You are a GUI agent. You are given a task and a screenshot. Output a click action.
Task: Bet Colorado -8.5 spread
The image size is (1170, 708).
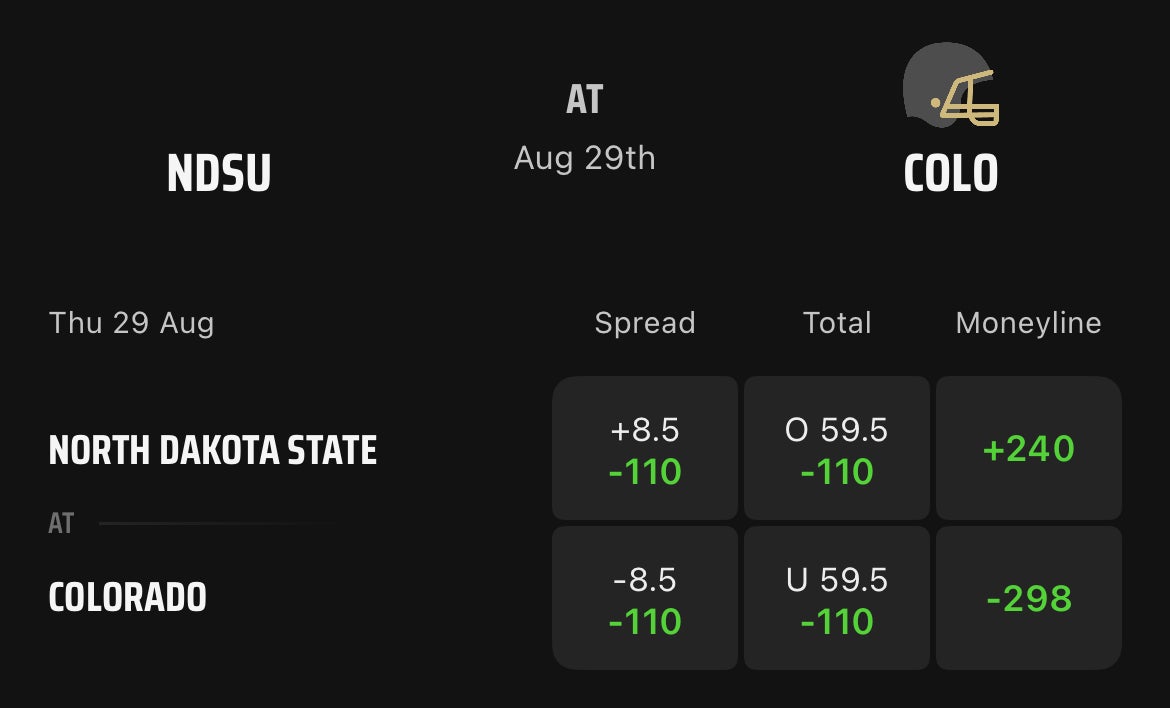coord(645,598)
